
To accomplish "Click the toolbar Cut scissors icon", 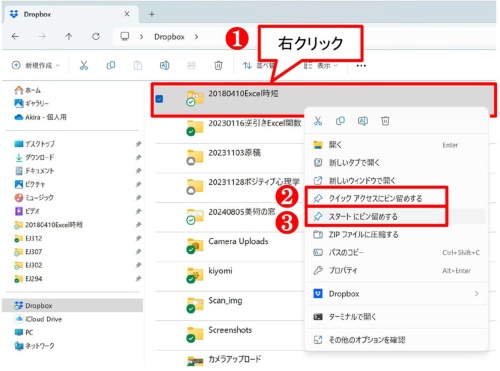I will click(x=84, y=65).
